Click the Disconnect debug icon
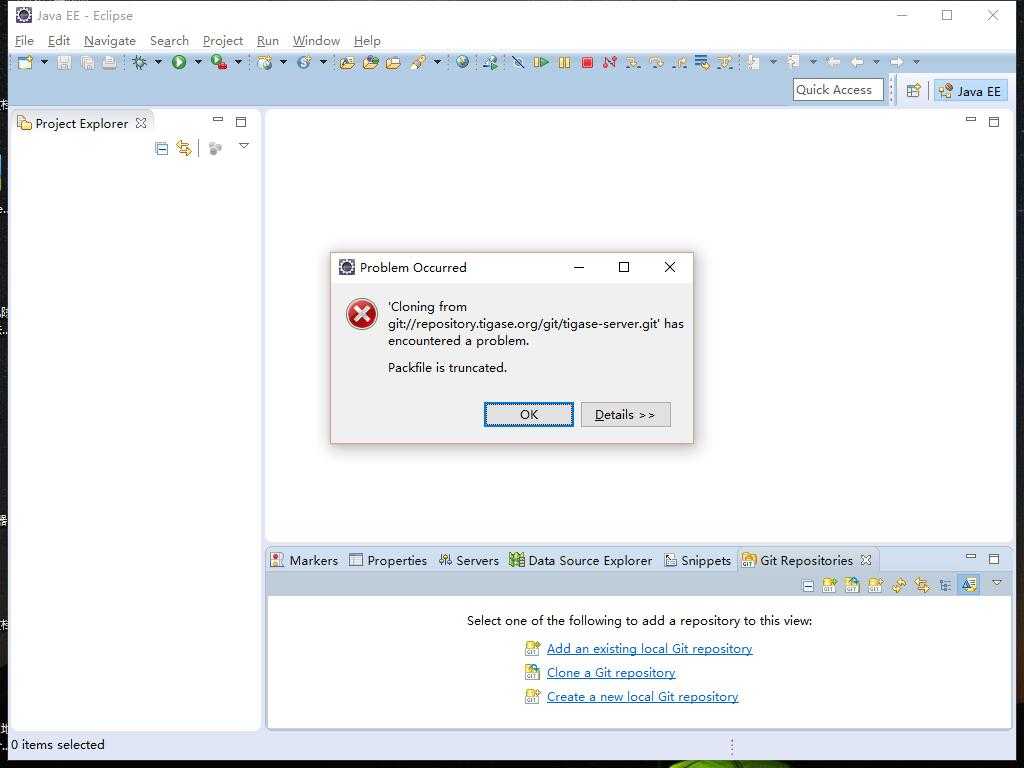The image size is (1024, 768). click(610, 62)
